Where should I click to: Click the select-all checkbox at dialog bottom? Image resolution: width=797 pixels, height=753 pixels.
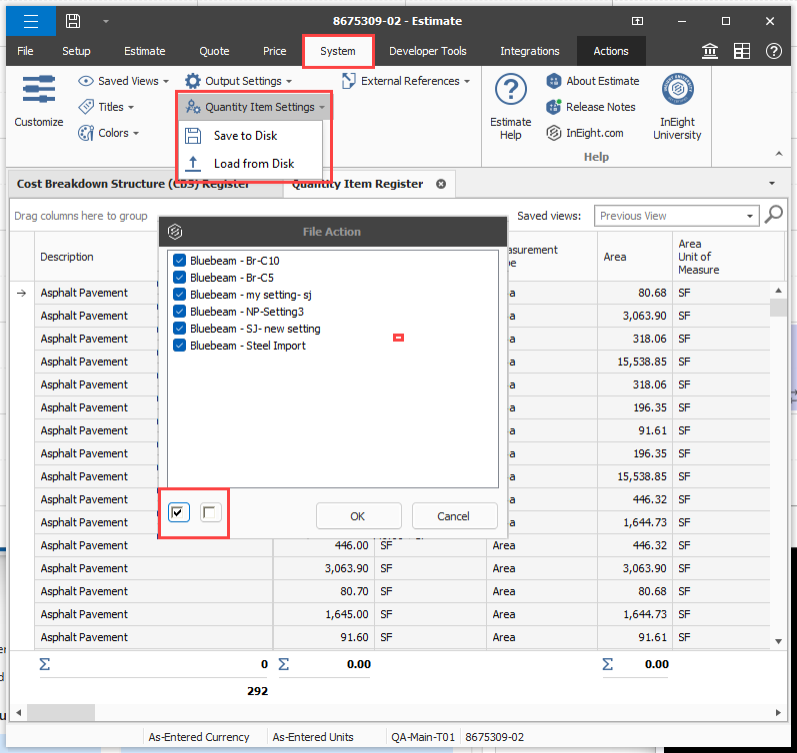click(x=179, y=513)
